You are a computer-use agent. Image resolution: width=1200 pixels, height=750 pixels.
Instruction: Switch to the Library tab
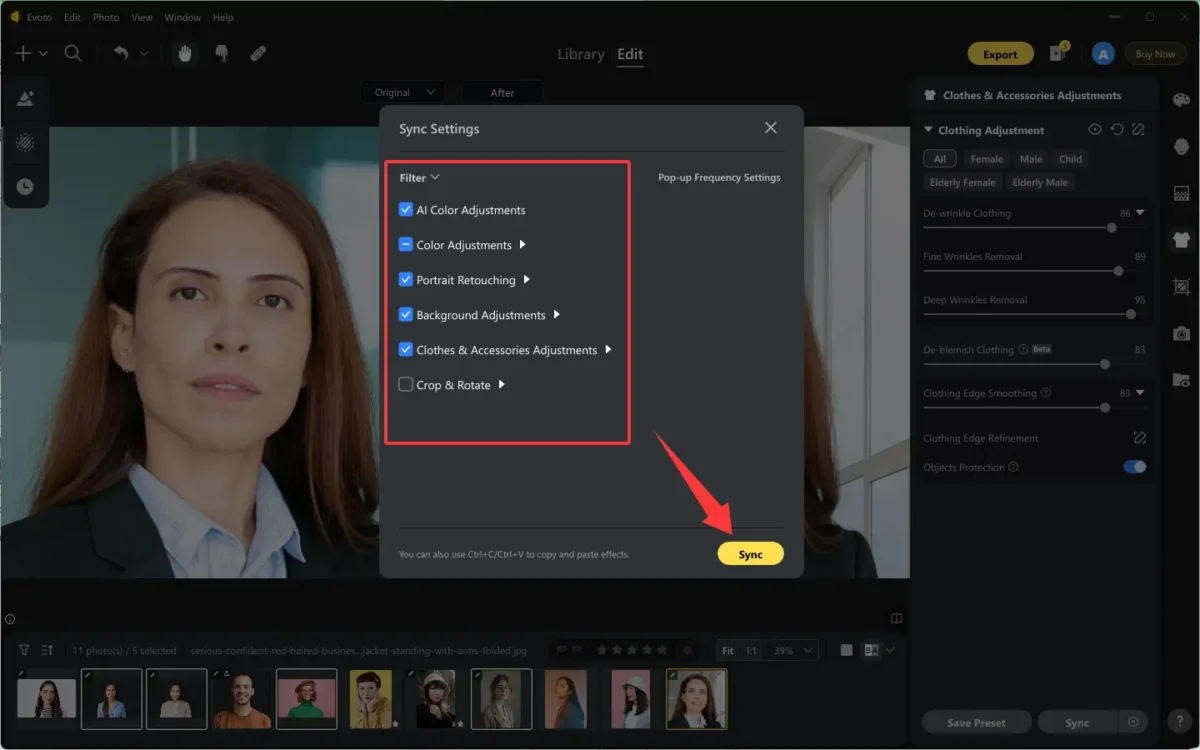581,54
